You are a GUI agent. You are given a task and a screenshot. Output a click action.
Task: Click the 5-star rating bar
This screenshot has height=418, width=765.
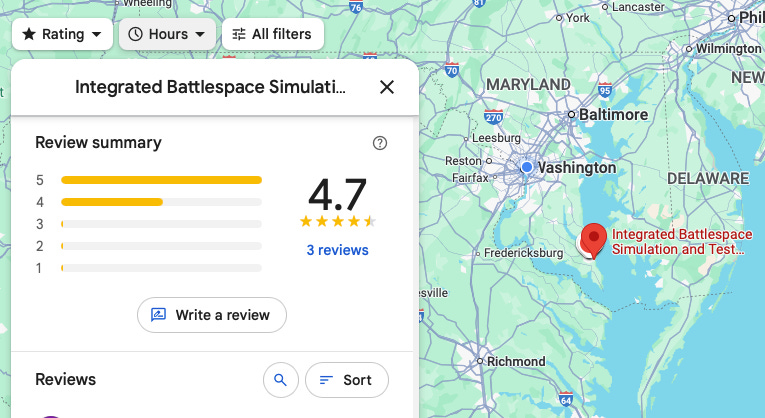(x=161, y=180)
